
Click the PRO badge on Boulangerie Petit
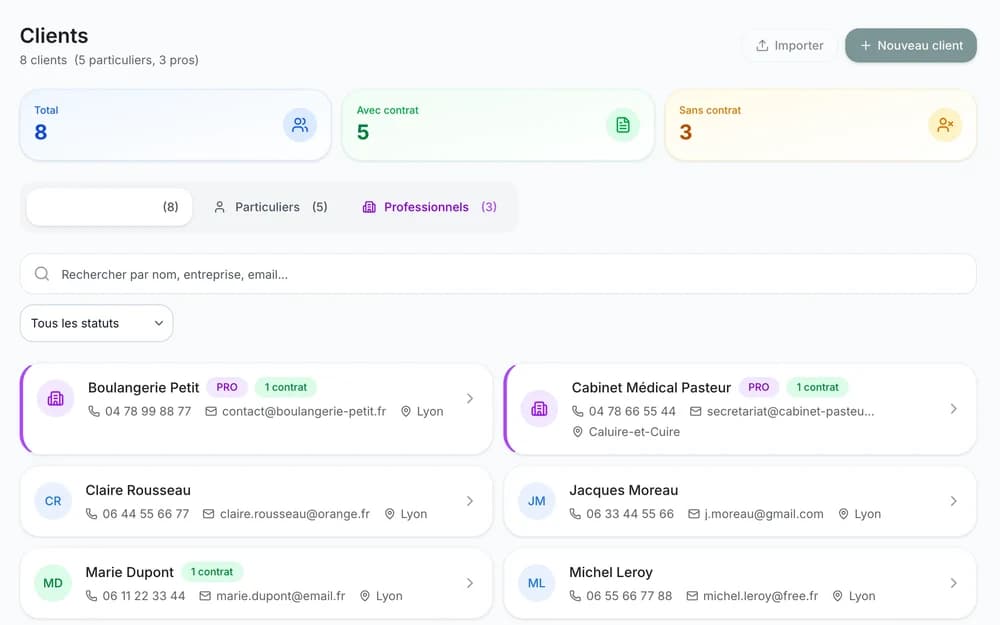[227, 387]
